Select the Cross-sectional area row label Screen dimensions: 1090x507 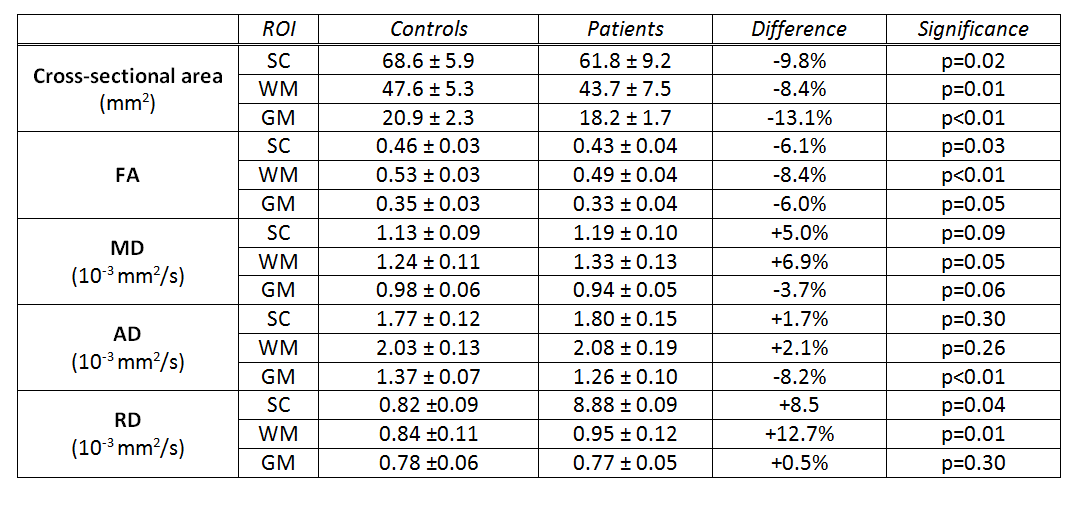(x=127, y=76)
